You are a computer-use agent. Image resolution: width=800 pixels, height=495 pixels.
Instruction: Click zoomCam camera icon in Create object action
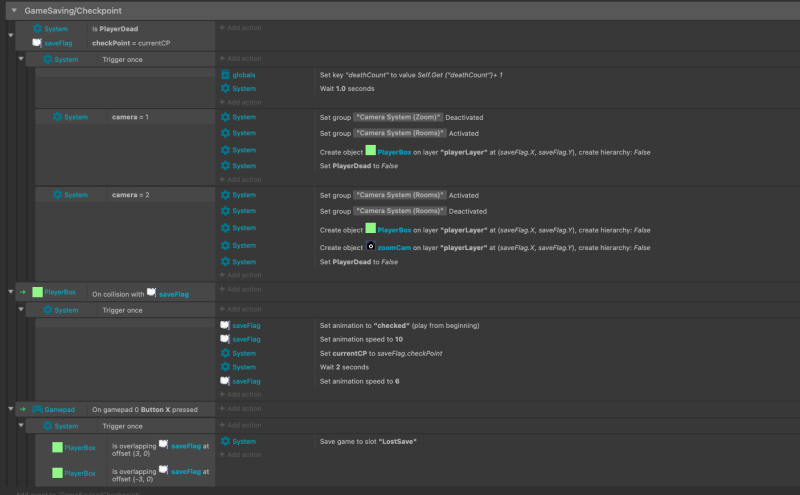point(371,246)
